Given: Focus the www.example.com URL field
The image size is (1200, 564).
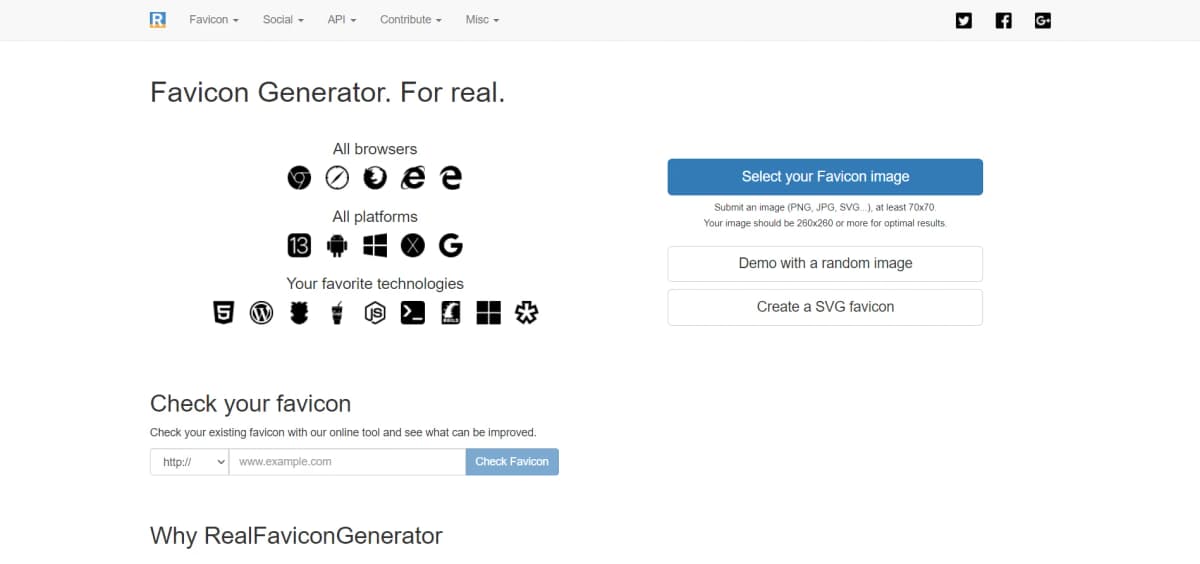Looking at the screenshot, I should tap(347, 462).
